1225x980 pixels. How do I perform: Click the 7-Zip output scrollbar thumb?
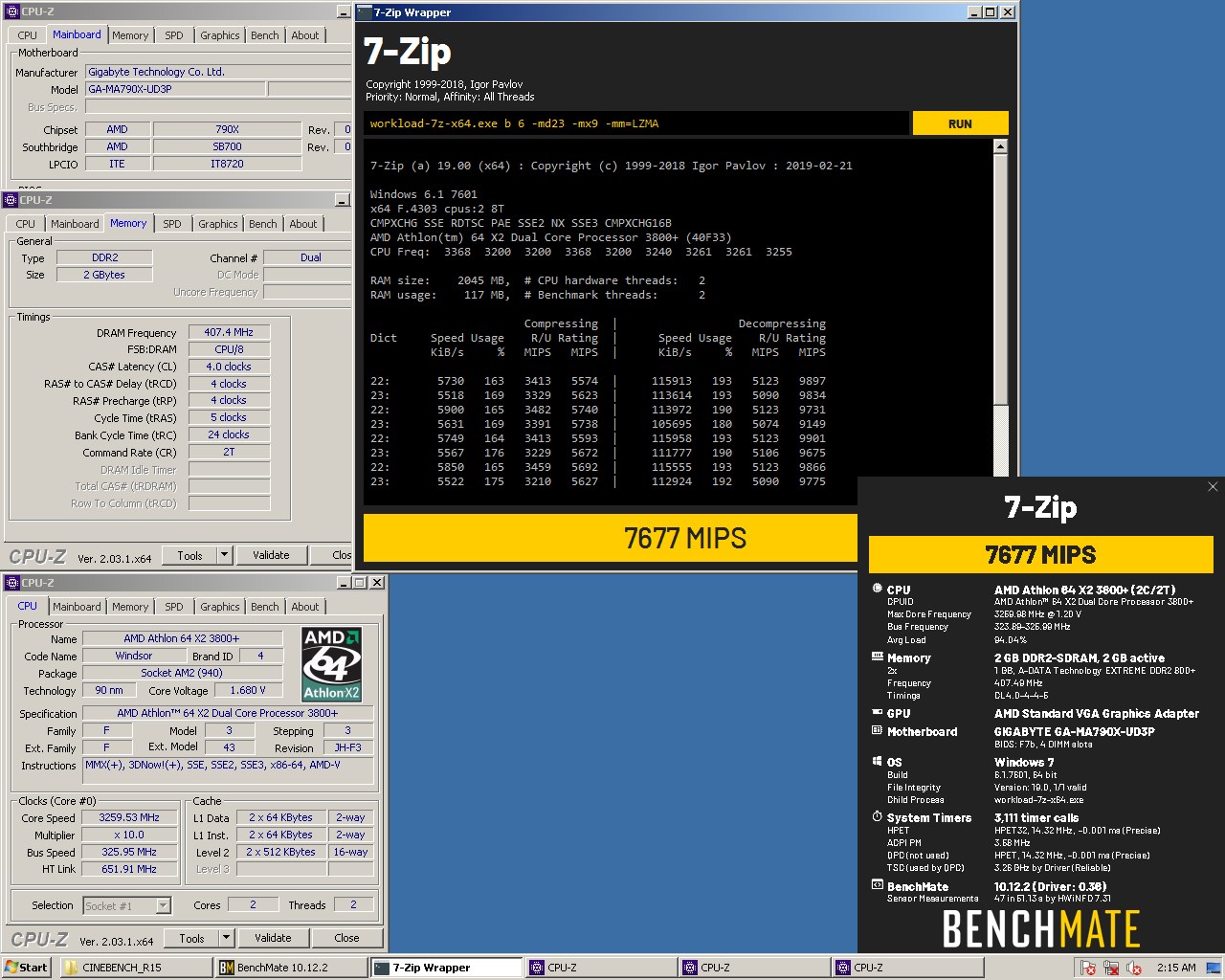[x=1000, y=279]
